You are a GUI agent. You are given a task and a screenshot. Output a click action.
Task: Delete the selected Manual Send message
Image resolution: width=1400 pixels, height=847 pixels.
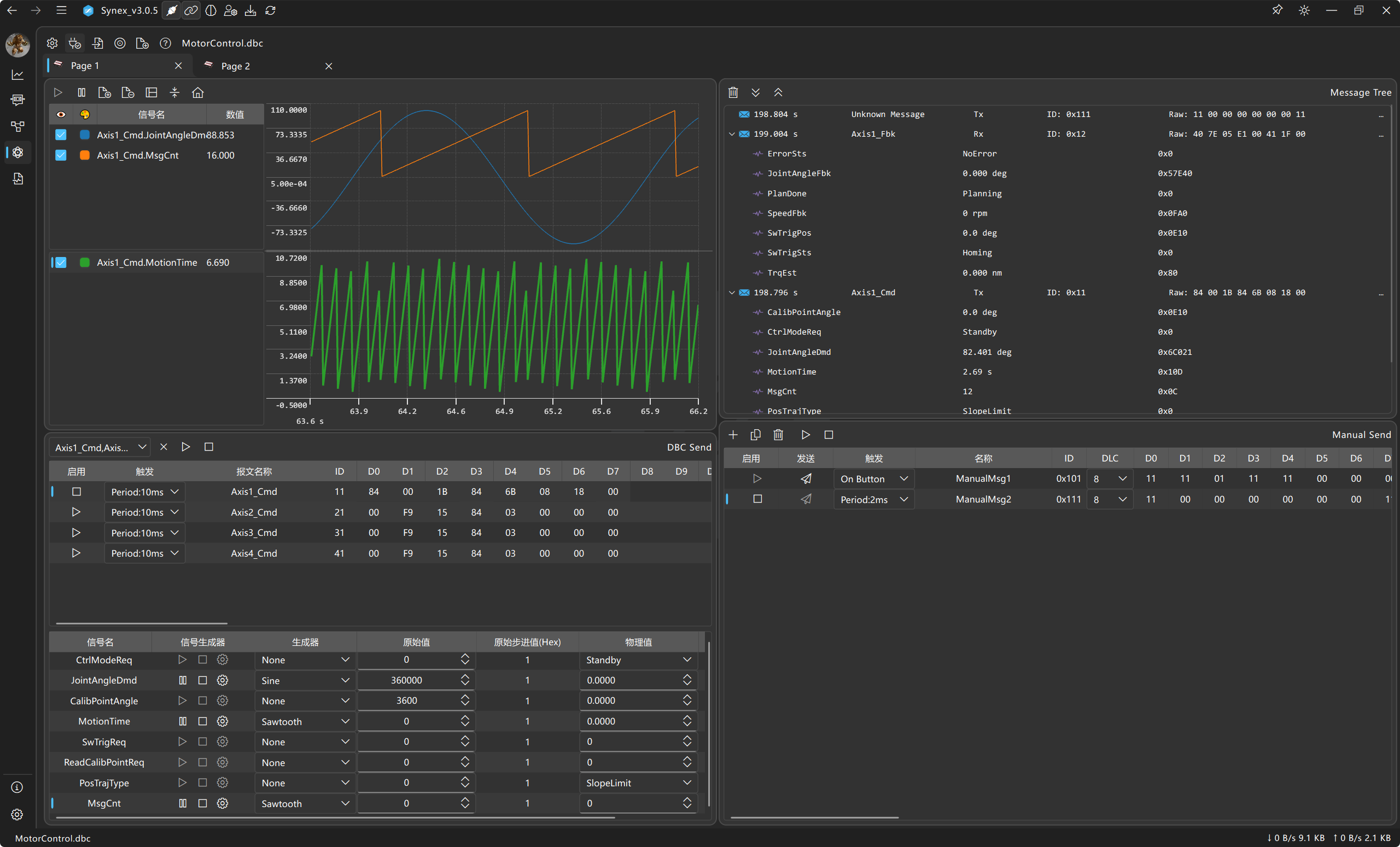point(778,435)
